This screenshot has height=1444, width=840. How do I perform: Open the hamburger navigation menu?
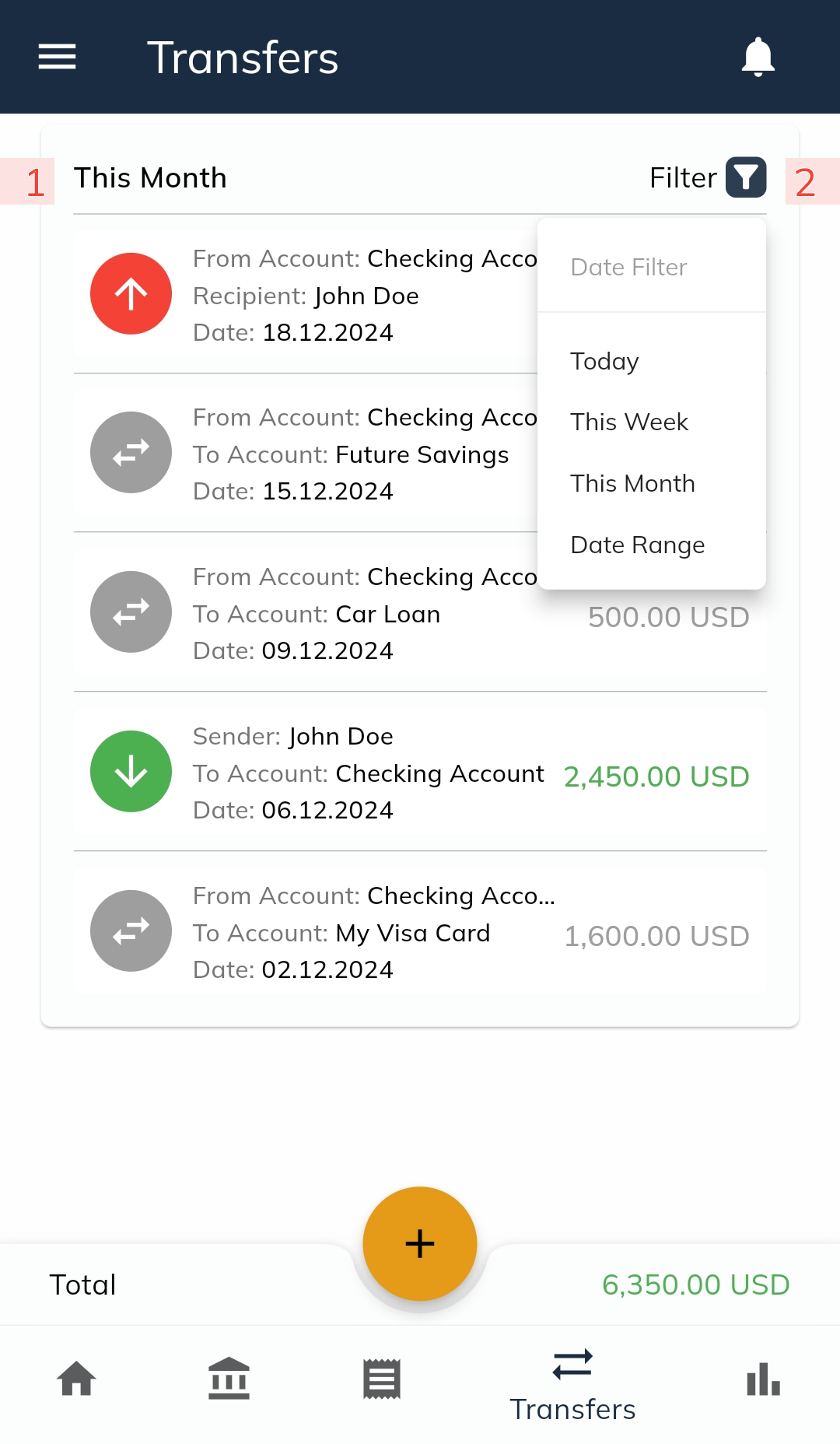click(x=57, y=57)
